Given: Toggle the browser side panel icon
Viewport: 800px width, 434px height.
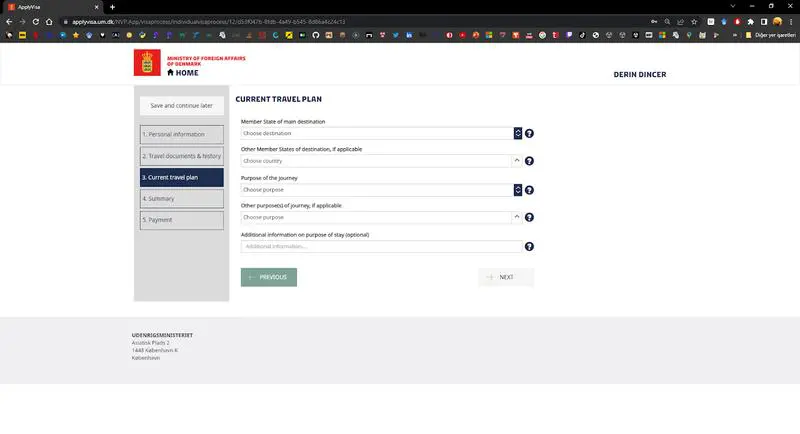Looking at the screenshot, I should click(x=764, y=22).
